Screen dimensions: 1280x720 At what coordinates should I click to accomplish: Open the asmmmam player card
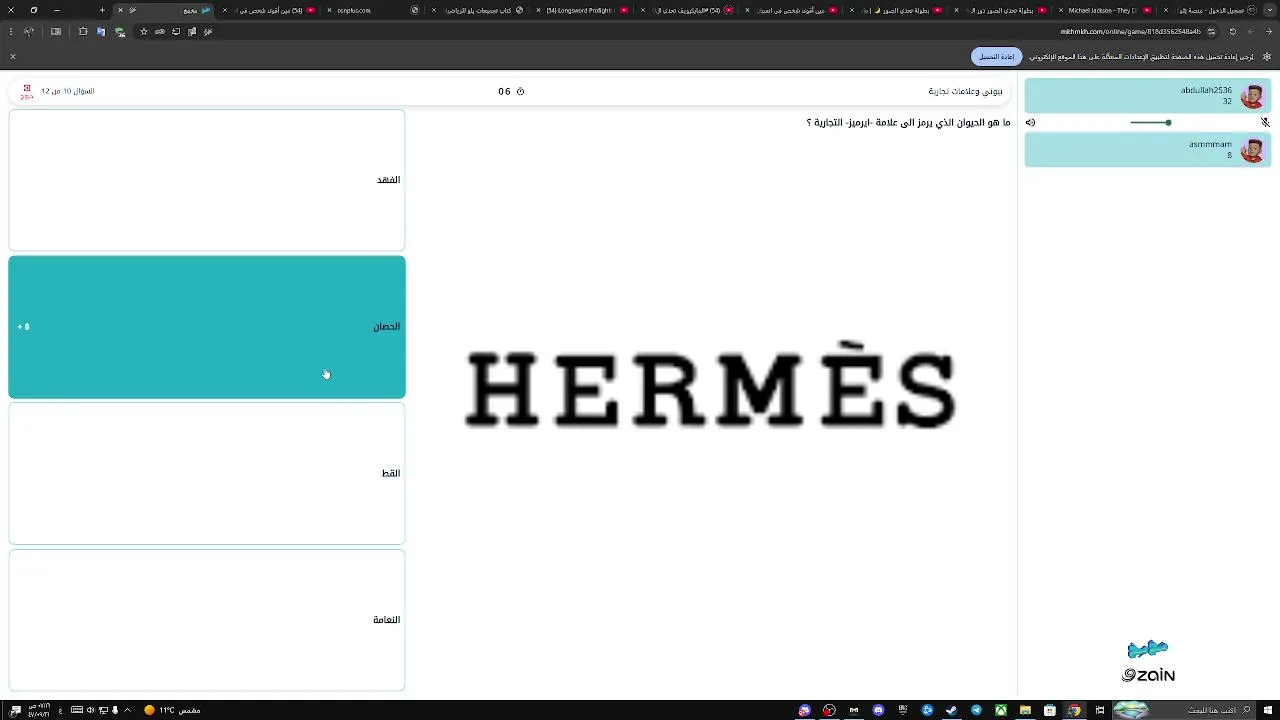pyautogui.click(x=1148, y=150)
